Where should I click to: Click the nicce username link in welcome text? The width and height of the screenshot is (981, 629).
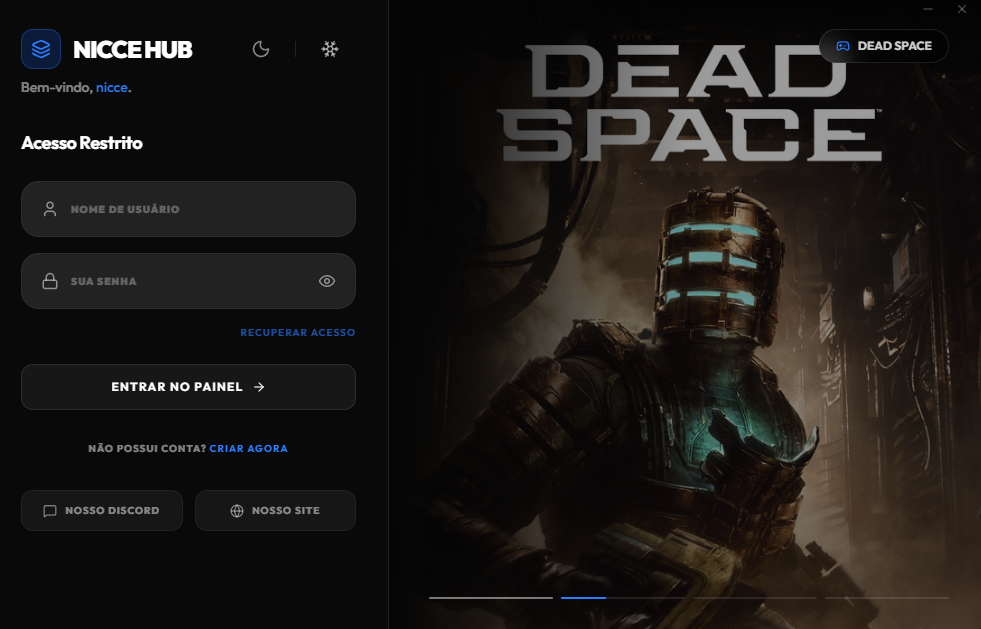coord(111,87)
